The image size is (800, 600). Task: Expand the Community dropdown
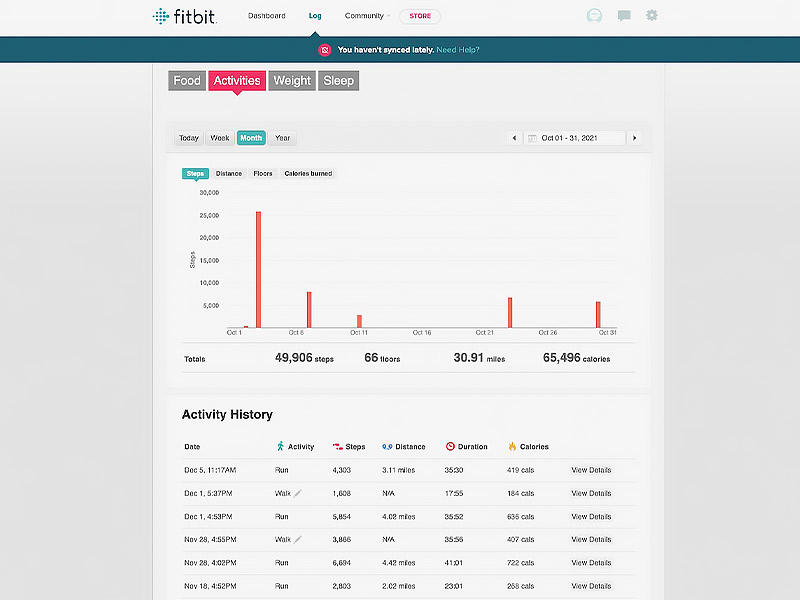tap(367, 16)
